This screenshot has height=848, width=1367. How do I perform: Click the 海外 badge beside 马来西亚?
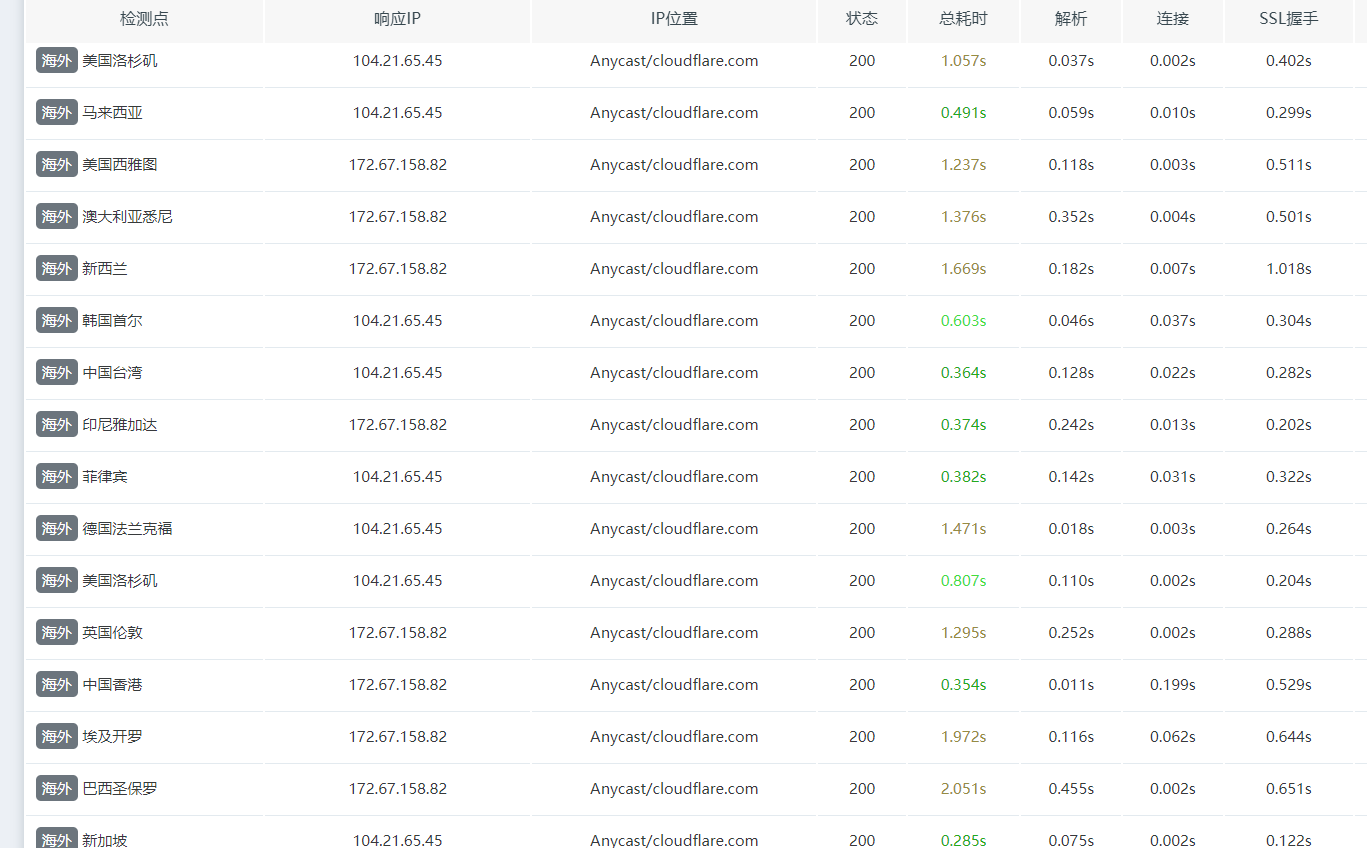(x=57, y=113)
